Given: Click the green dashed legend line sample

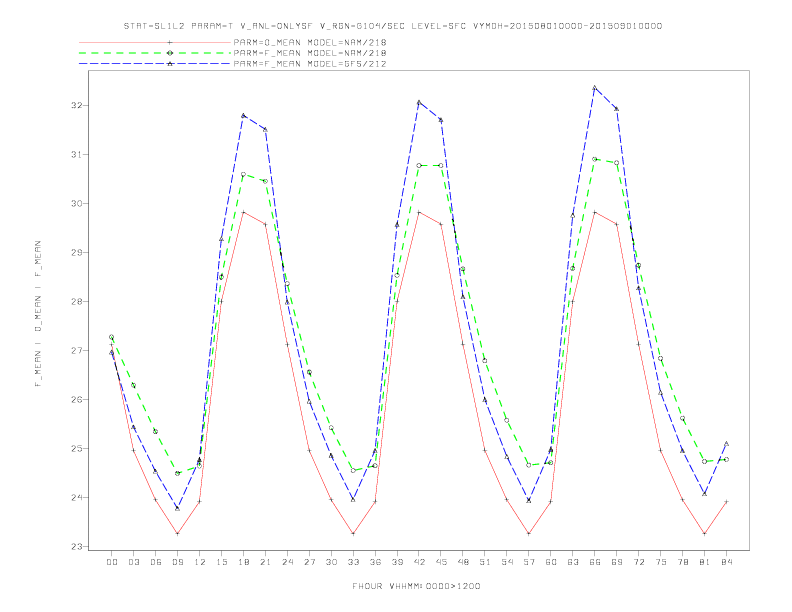Looking at the screenshot, I should [155, 53].
